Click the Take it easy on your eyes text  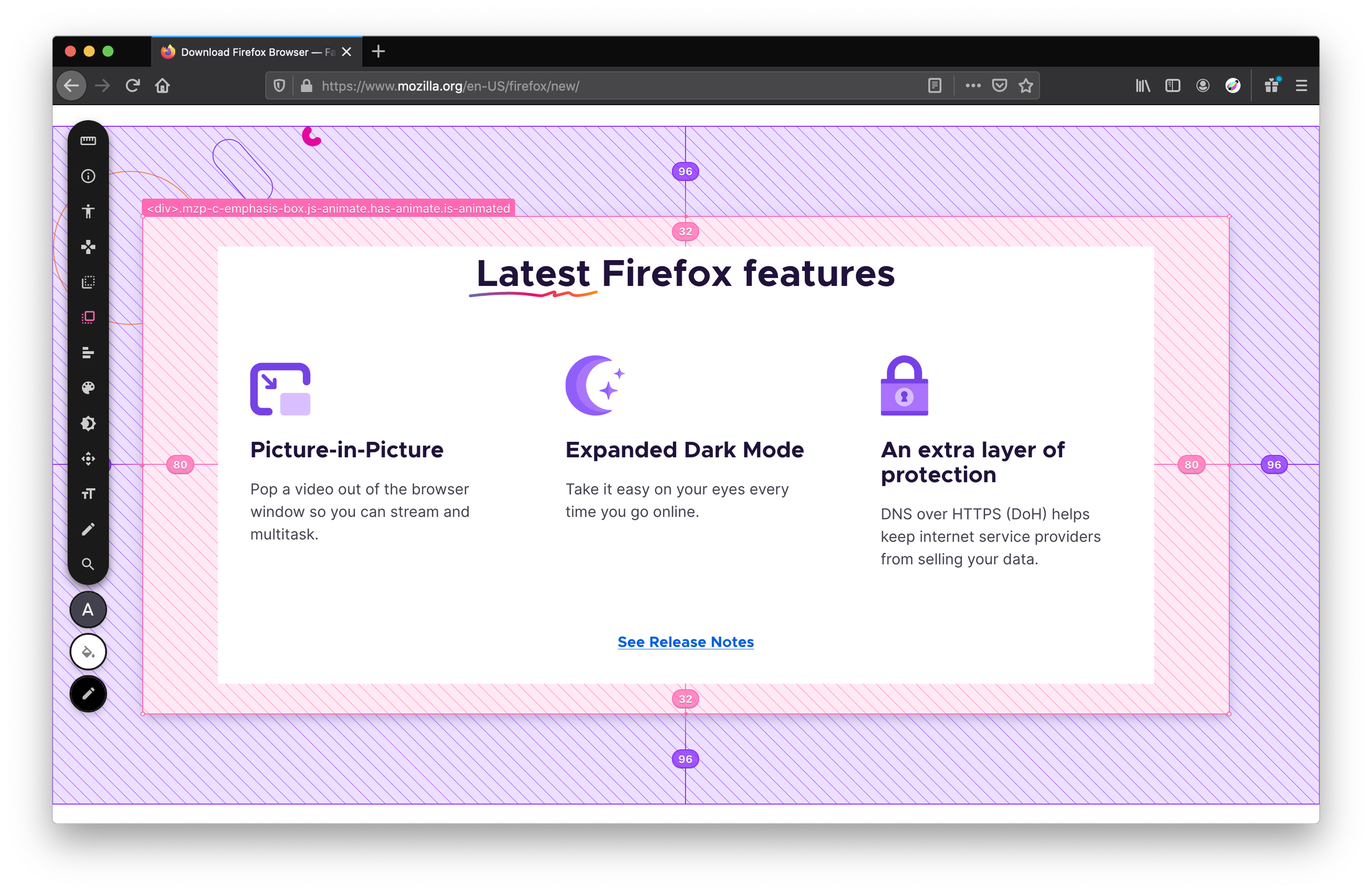[677, 500]
